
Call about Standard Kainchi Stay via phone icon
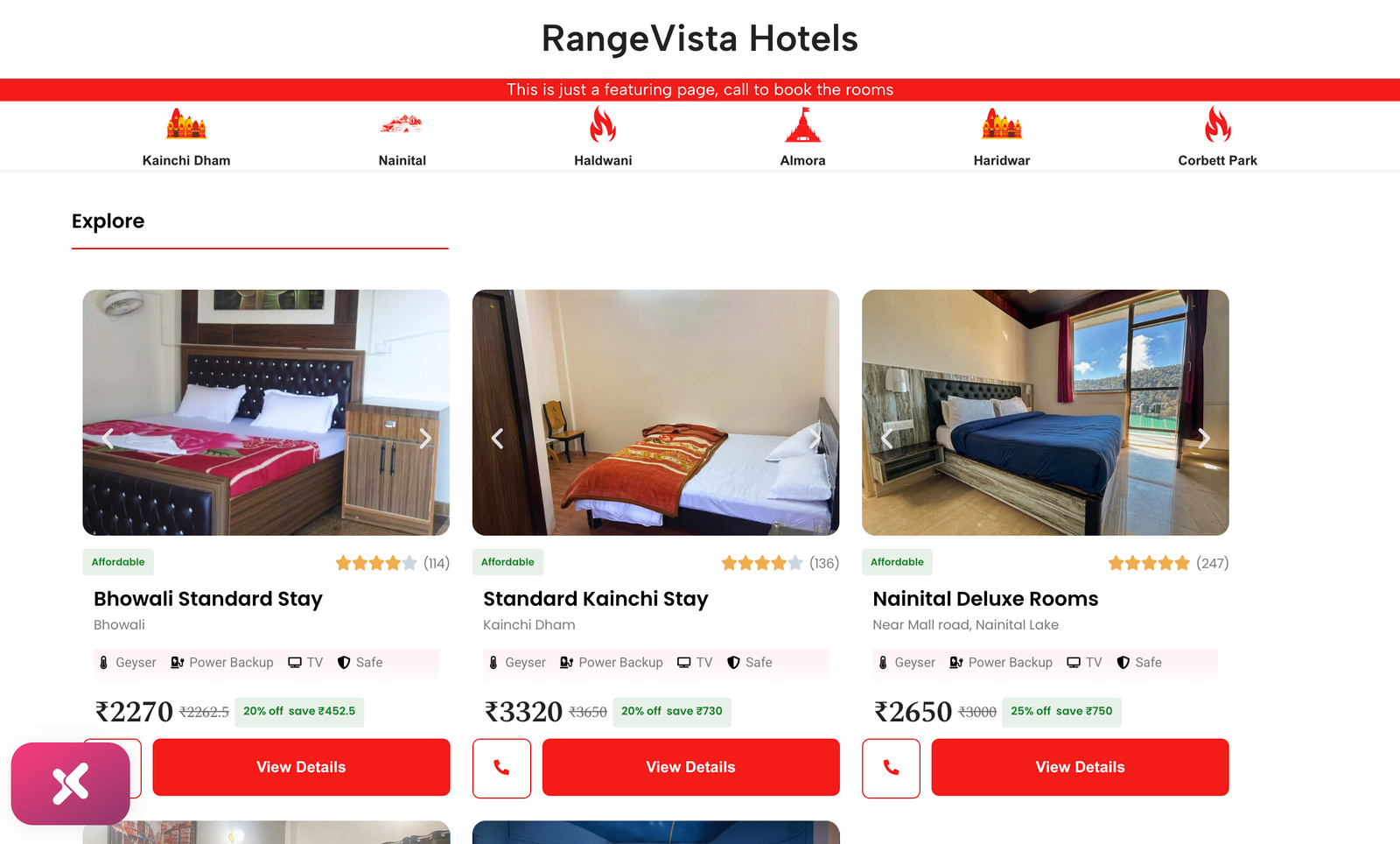pyautogui.click(x=501, y=768)
